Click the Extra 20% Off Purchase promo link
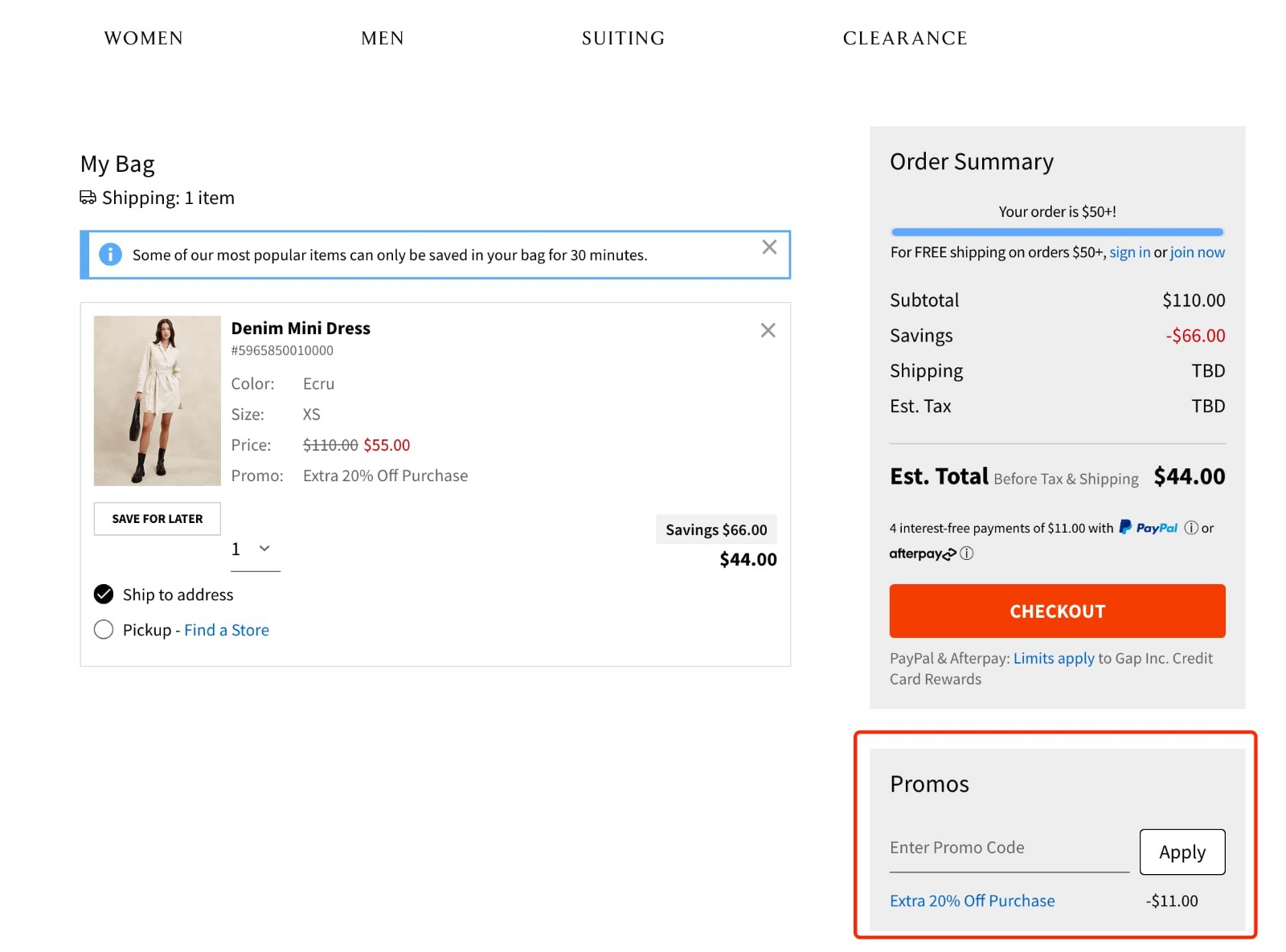 [x=972, y=901]
